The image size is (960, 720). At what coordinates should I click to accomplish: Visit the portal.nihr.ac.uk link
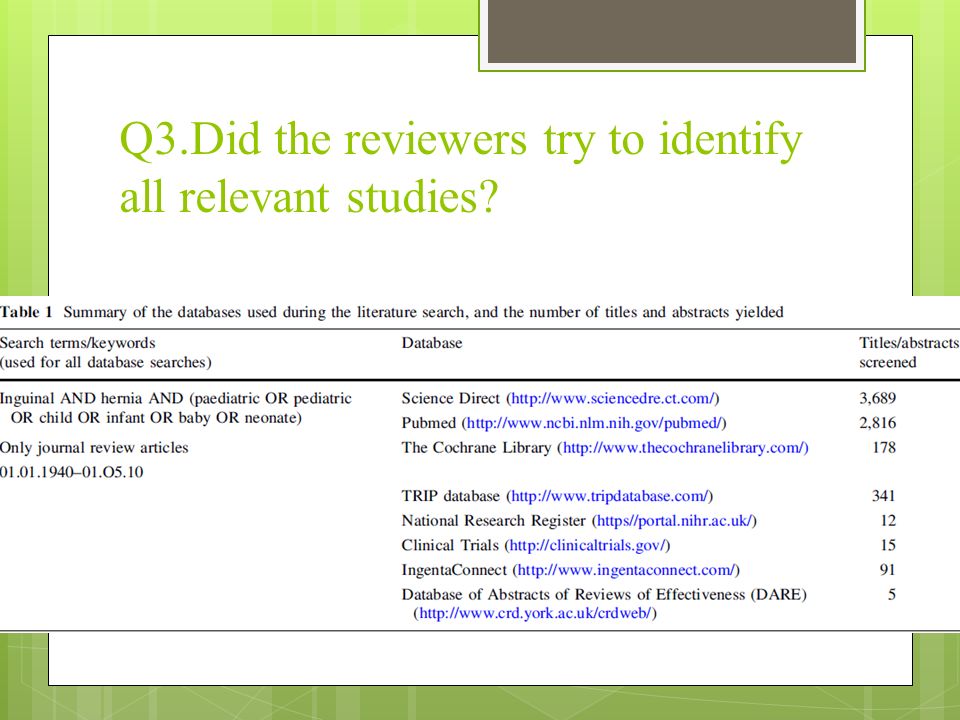pos(674,520)
